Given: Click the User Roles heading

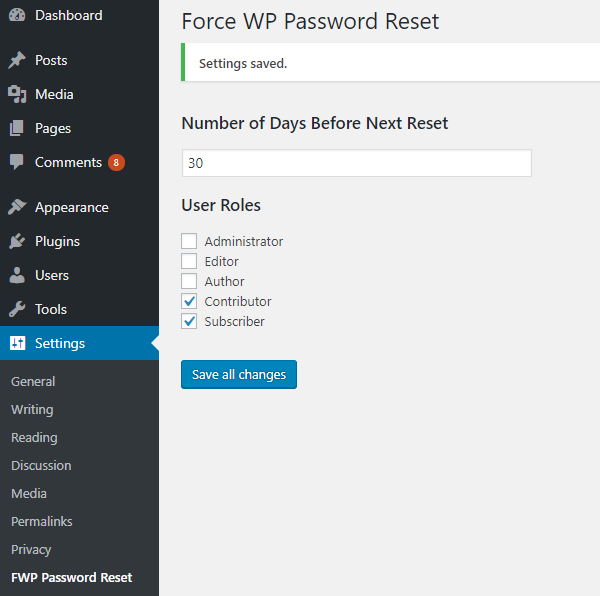Looking at the screenshot, I should tap(221, 205).
